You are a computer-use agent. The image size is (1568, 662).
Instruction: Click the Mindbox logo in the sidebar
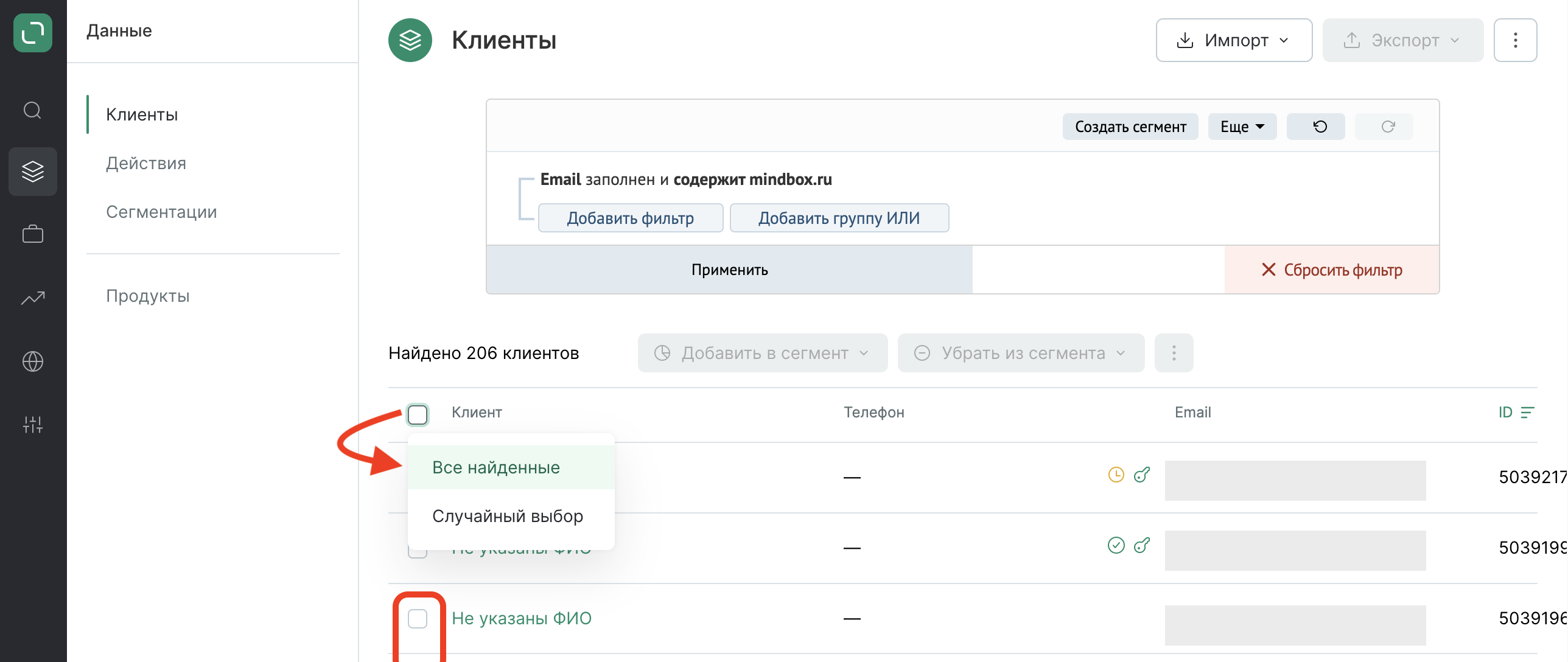click(x=33, y=33)
